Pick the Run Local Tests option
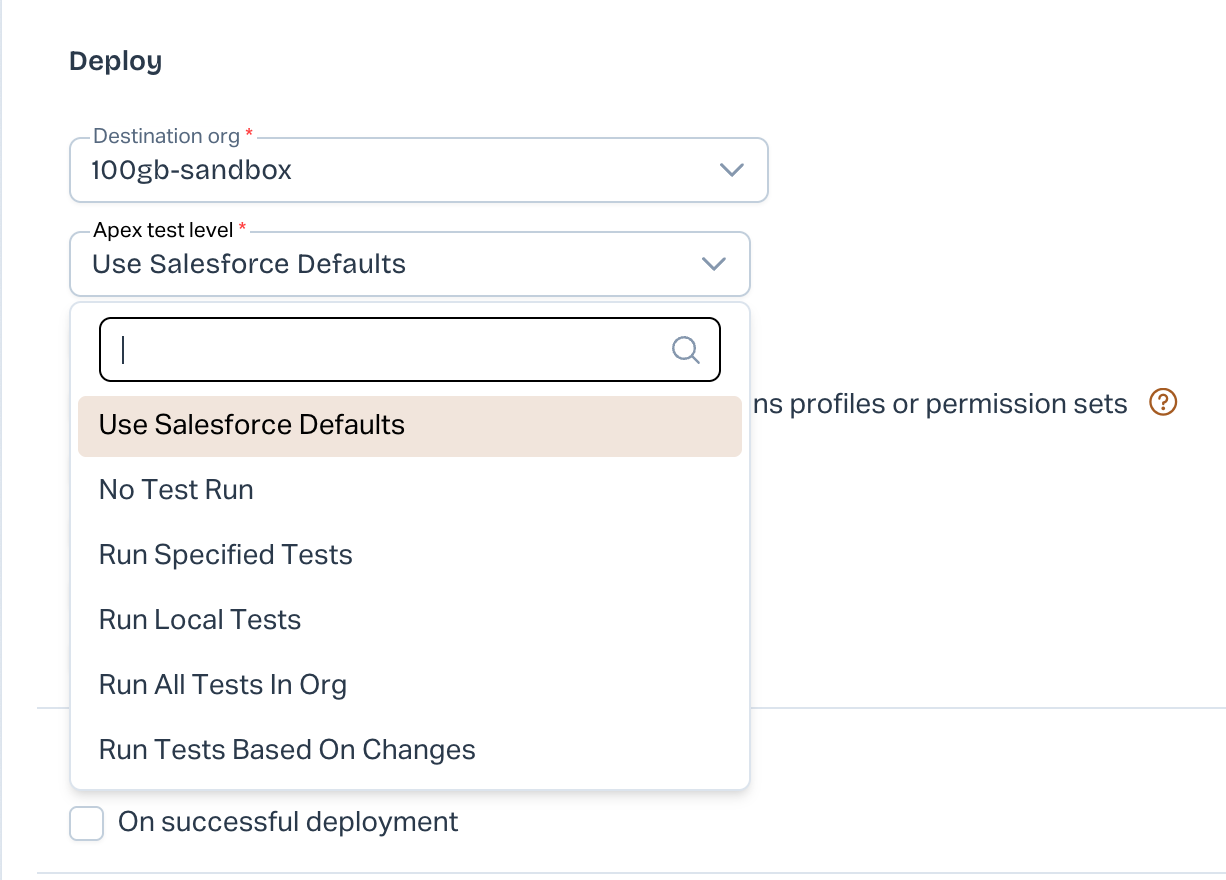Viewport: 1226px width, 880px height. (x=200, y=620)
